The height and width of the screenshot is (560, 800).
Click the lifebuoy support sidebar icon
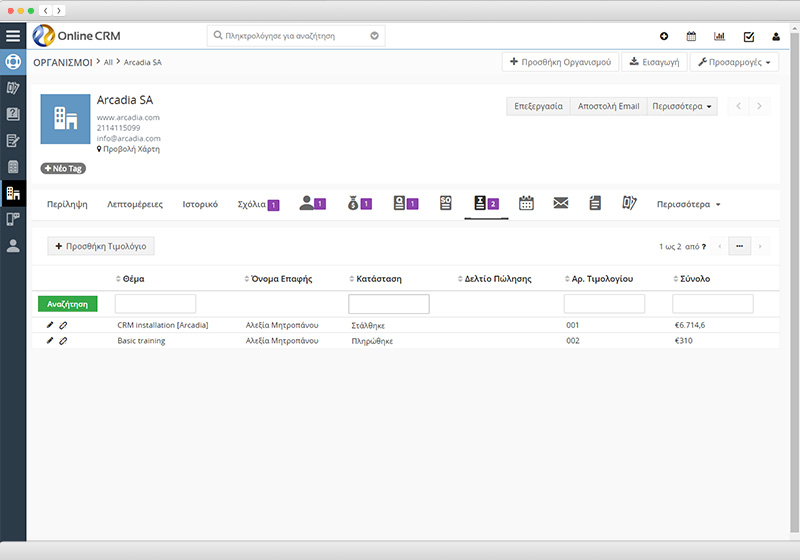[x=13, y=62]
